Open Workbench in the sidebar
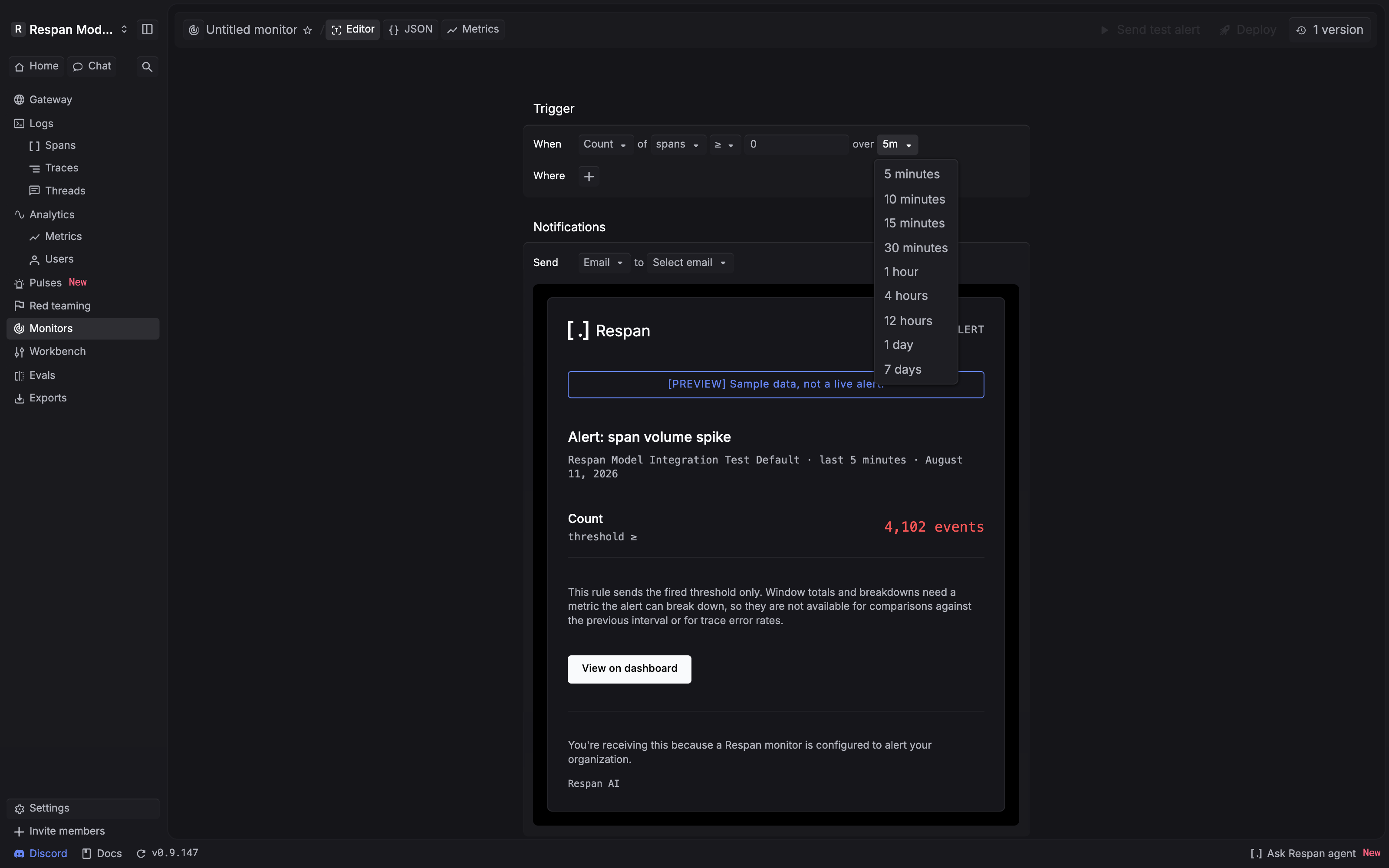This screenshot has width=1389, height=868. pos(82,352)
